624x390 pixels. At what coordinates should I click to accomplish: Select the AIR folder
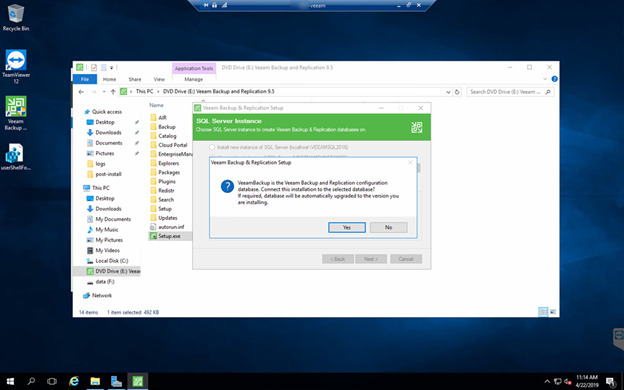[162, 117]
